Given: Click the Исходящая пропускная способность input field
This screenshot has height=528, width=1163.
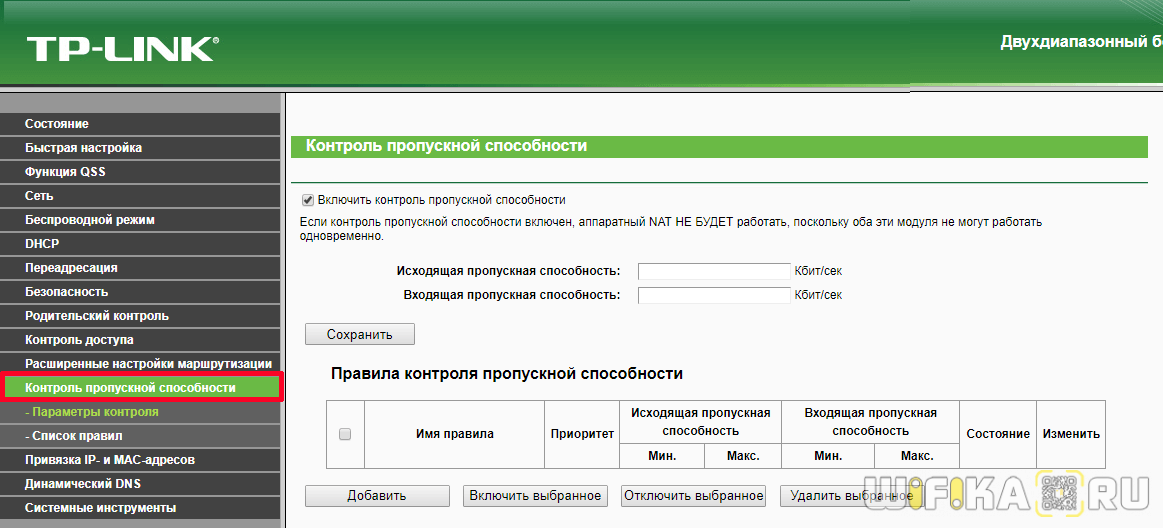Looking at the screenshot, I should pos(714,271).
